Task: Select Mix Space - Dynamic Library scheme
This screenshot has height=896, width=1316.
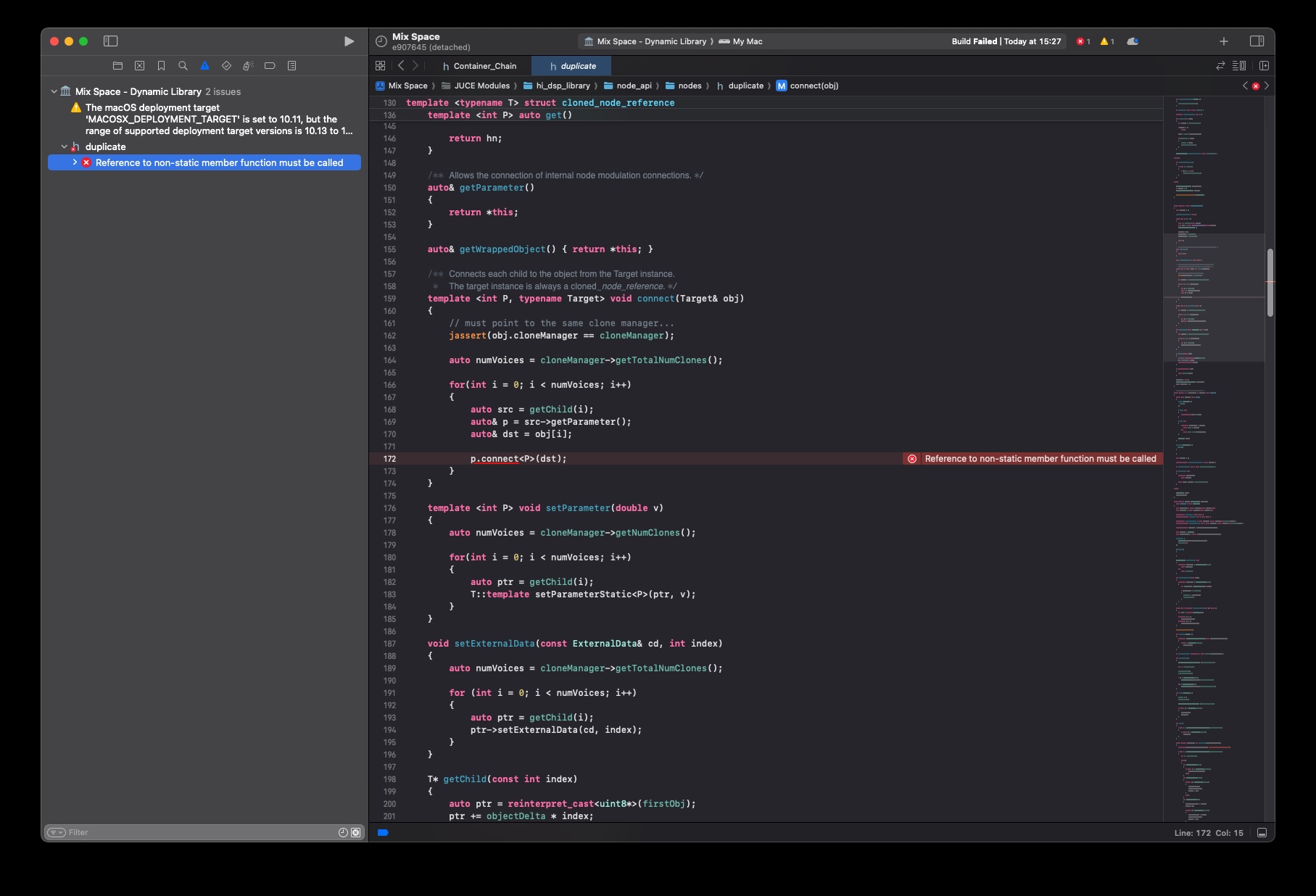Action: pos(645,41)
